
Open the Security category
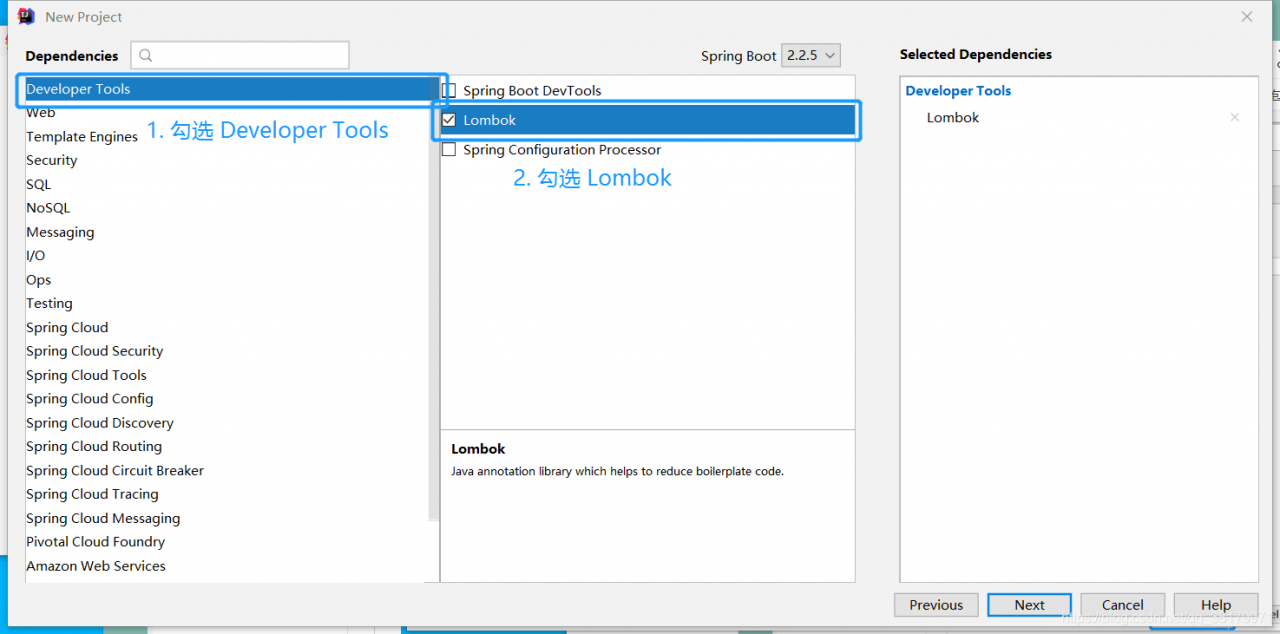pyautogui.click(x=52, y=160)
